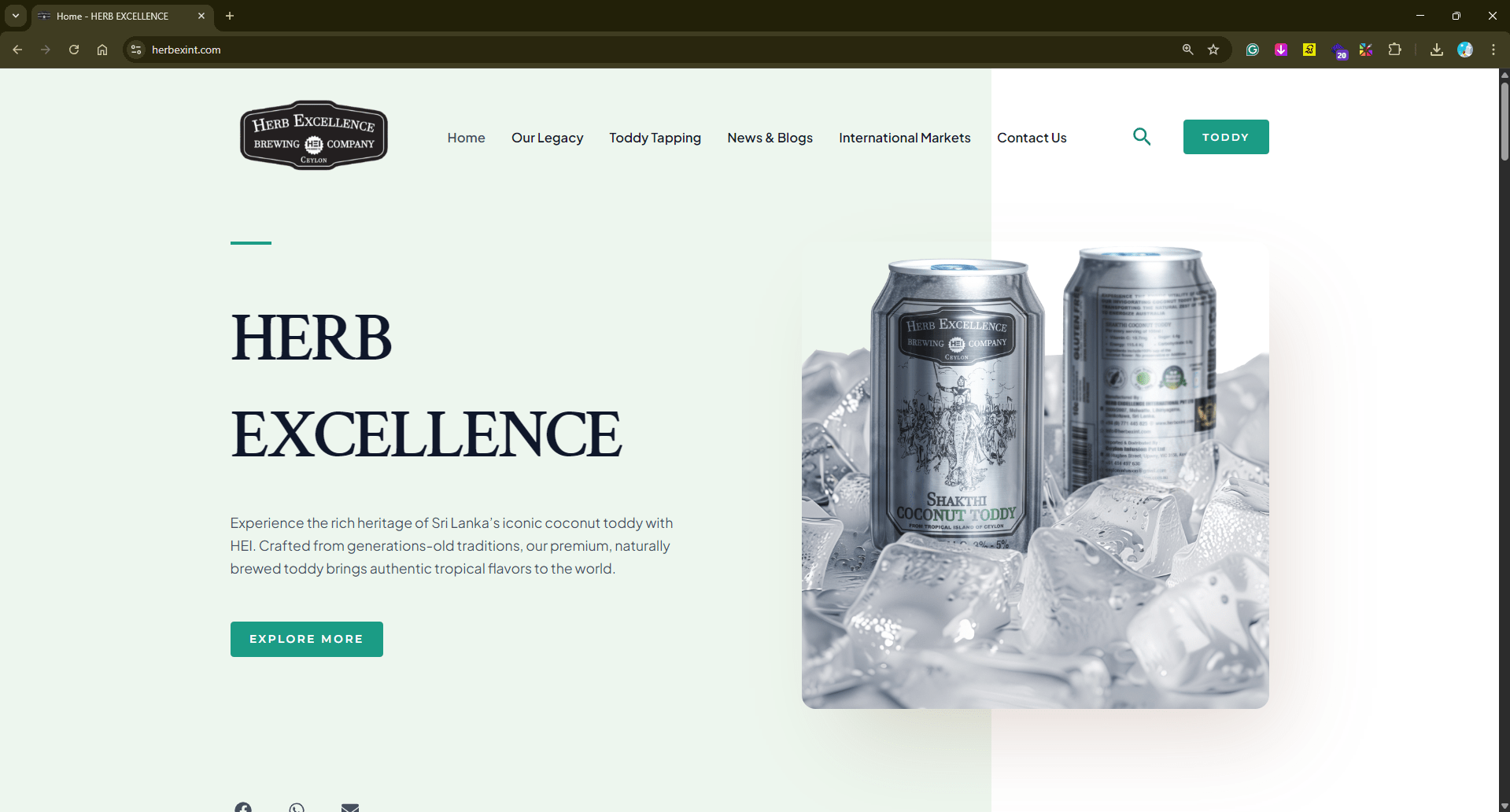This screenshot has width=1510, height=812.
Task: Open the browser Extensions puzzle icon
Action: pyautogui.click(x=1394, y=50)
